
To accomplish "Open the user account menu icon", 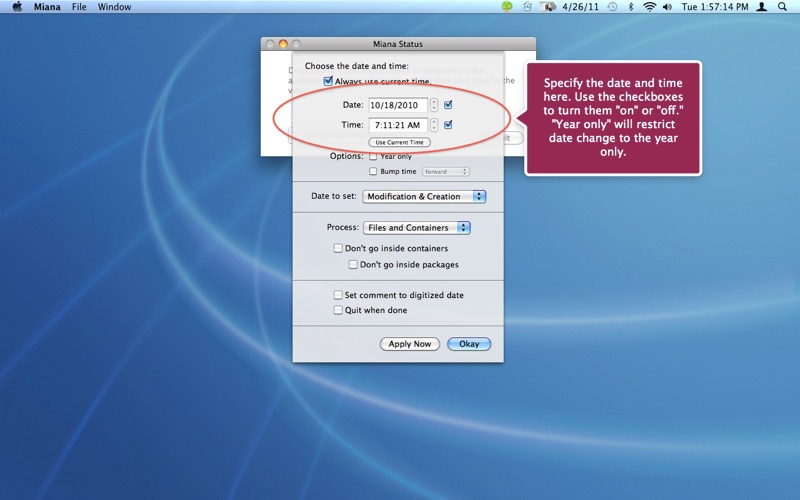I will 761,7.
